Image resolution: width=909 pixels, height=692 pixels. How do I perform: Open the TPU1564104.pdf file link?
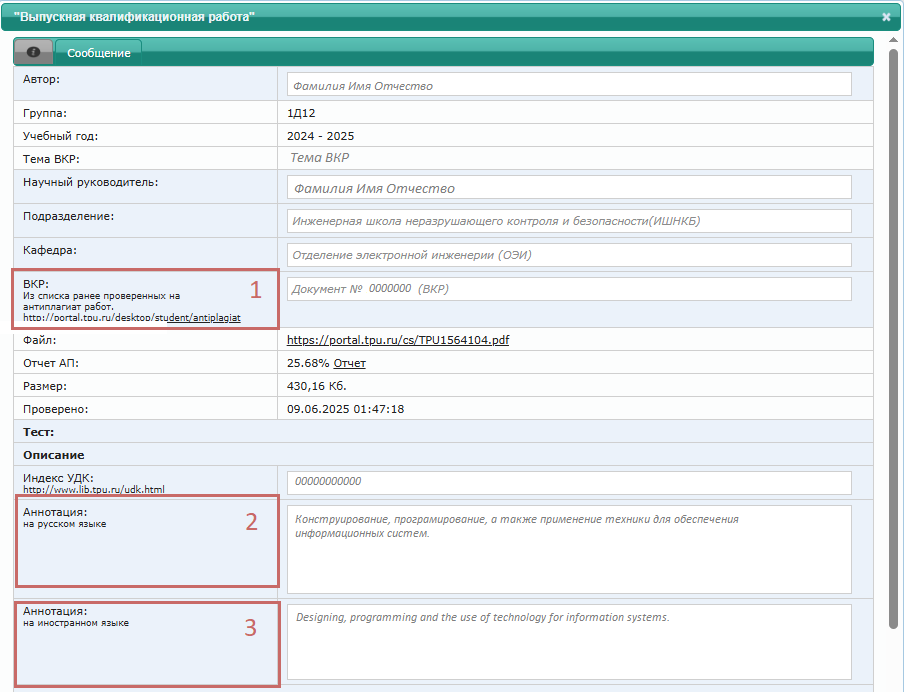(x=398, y=340)
